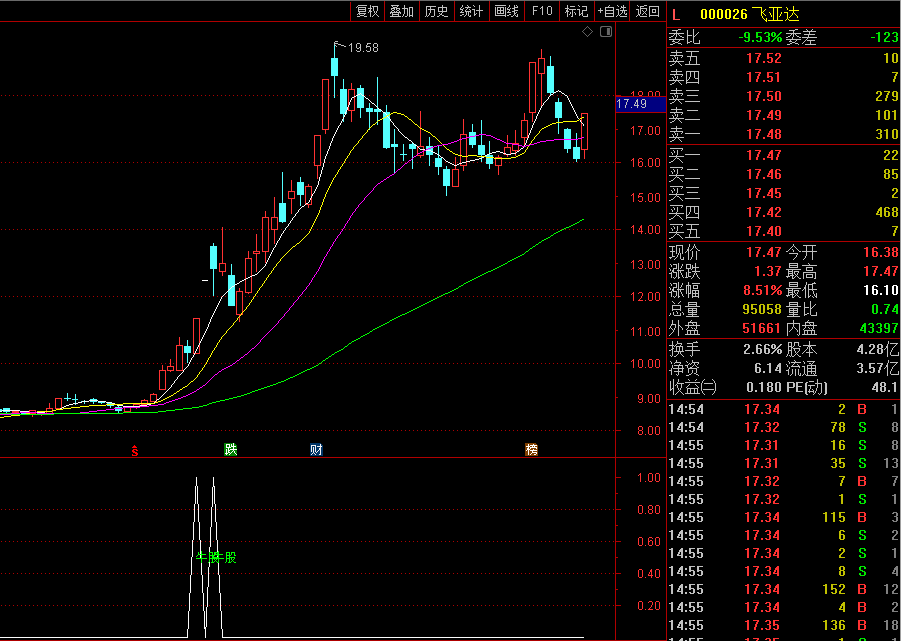
Task: Click the red S marker under chart
Action: [x=135, y=450]
